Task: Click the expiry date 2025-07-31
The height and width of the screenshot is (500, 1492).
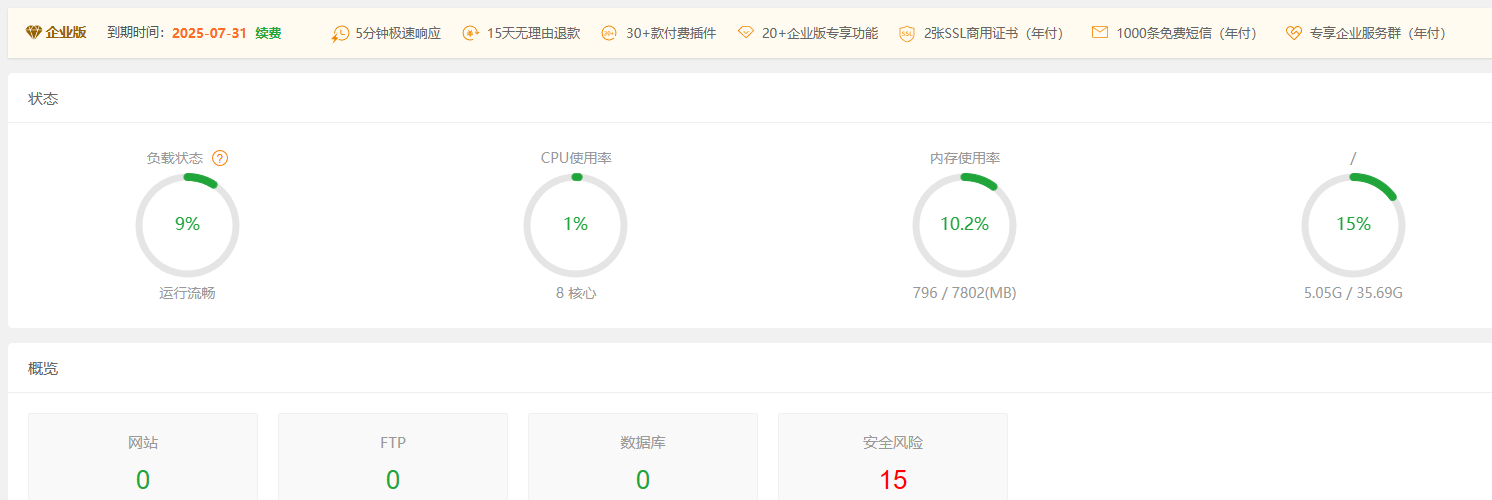Action: click(209, 33)
